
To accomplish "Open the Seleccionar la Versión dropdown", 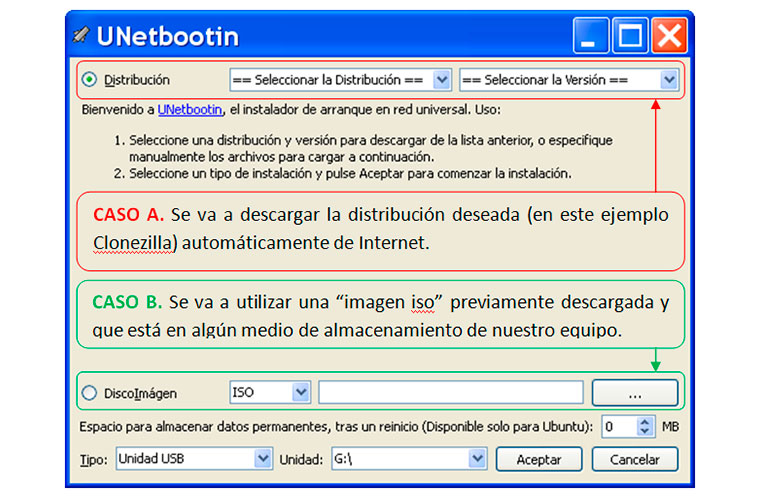I will tap(569, 80).
